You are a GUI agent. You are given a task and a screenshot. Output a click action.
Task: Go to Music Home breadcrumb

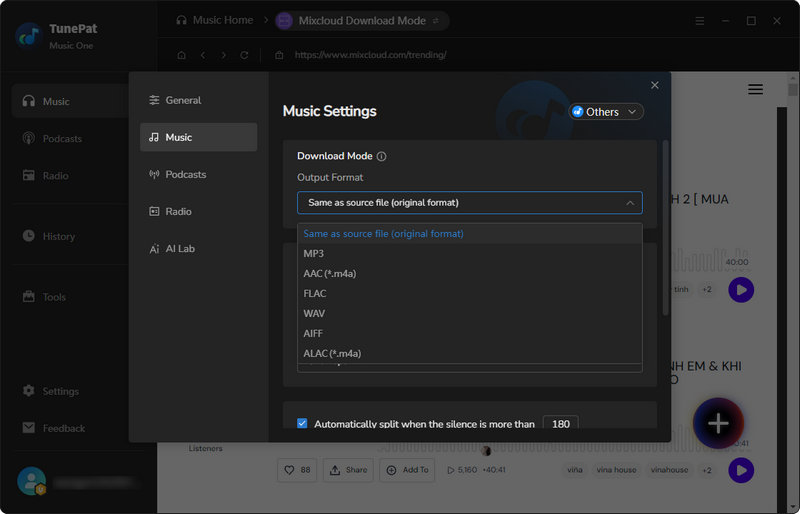tap(215, 20)
